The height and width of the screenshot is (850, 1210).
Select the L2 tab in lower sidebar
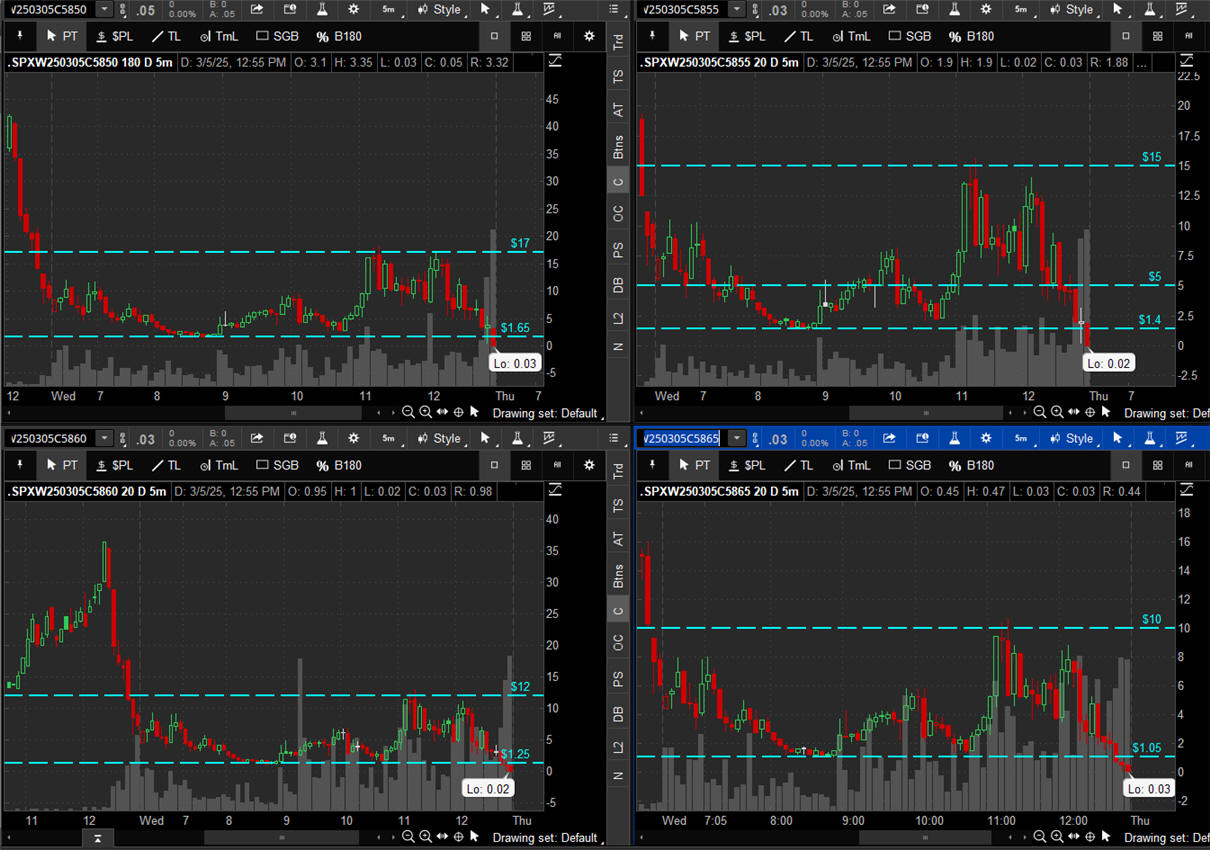pyautogui.click(x=618, y=747)
